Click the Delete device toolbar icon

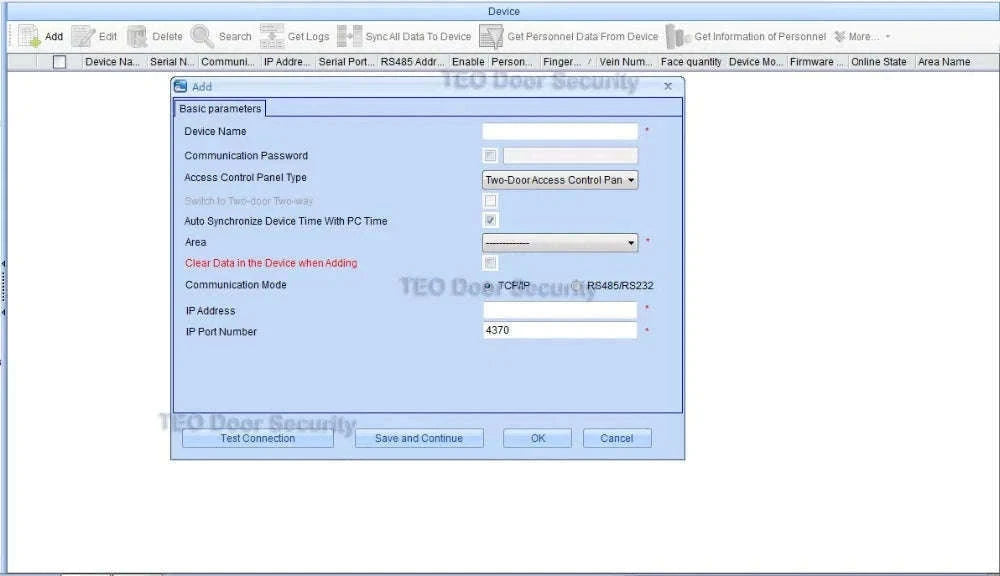[x=137, y=37]
